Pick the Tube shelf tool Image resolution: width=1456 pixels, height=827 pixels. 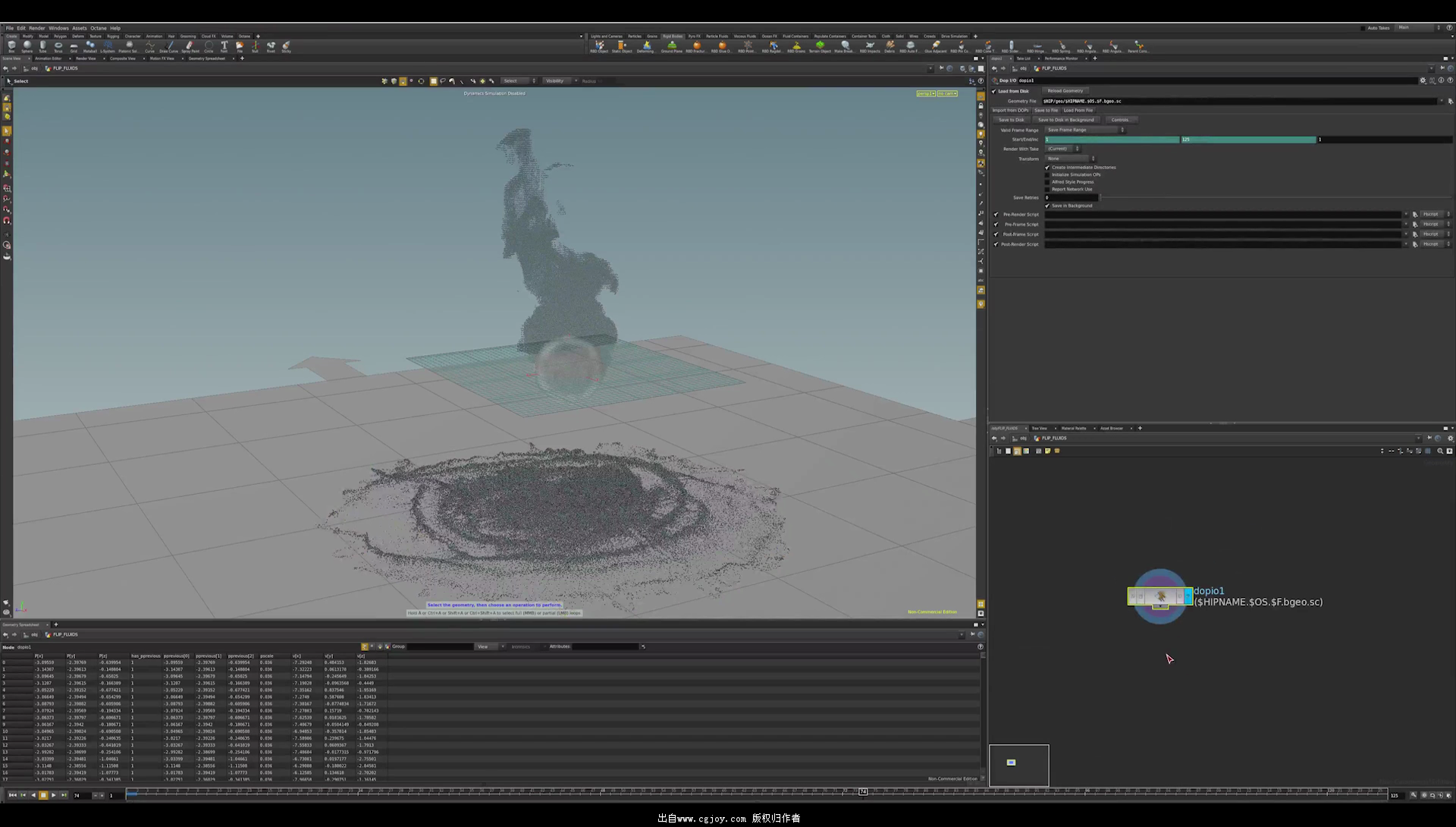coord(42,46)
